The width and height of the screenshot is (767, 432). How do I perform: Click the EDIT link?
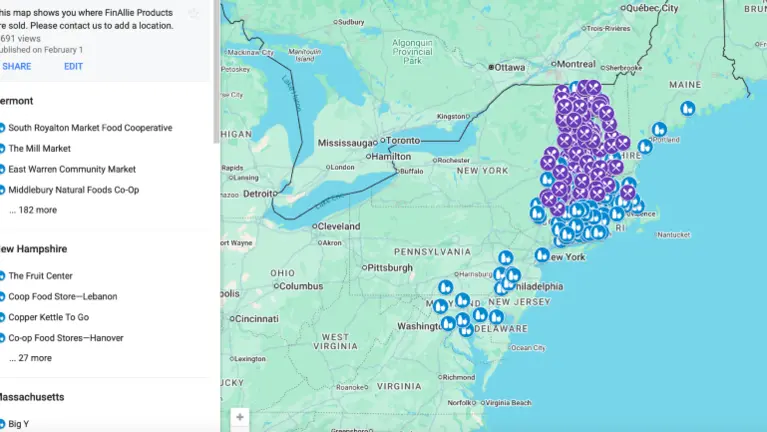coord(73,66)
